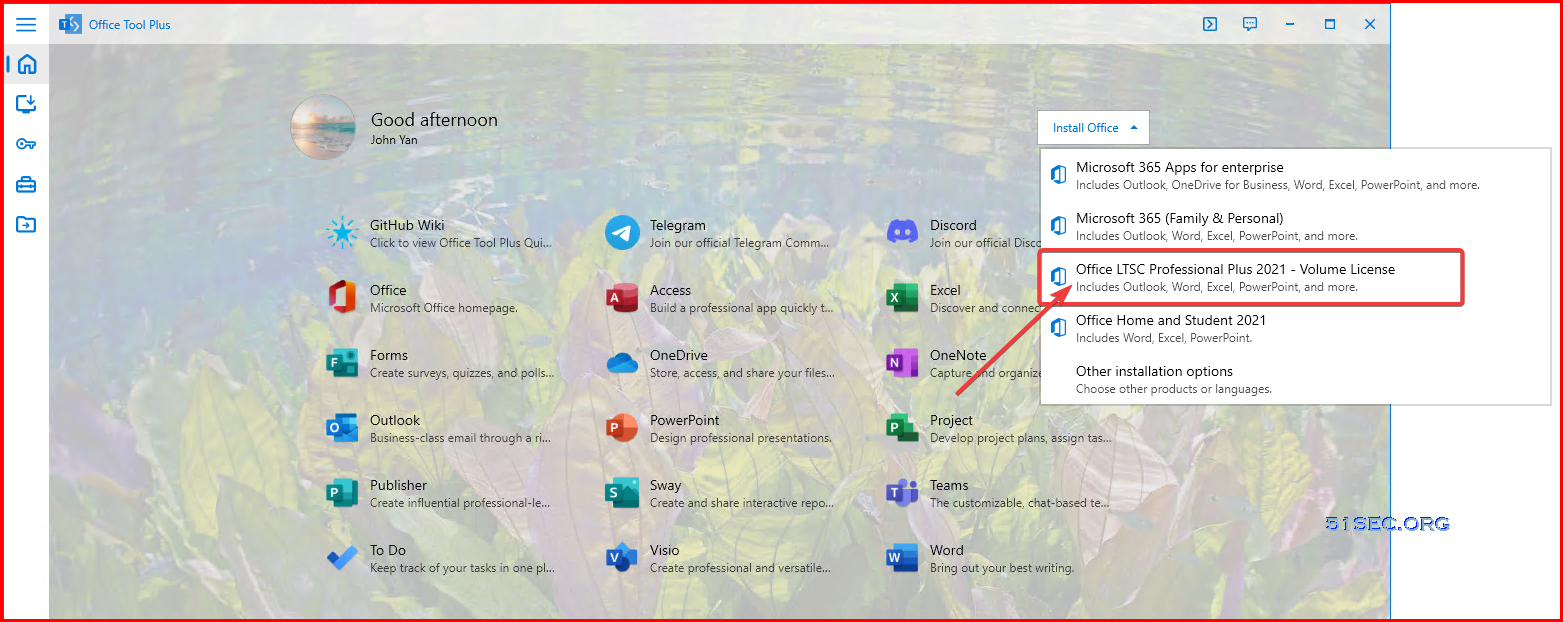Open the Deploy page from the sidebar
The width and height of the screenshot is (1563, 622).
[x=27, y=104]
